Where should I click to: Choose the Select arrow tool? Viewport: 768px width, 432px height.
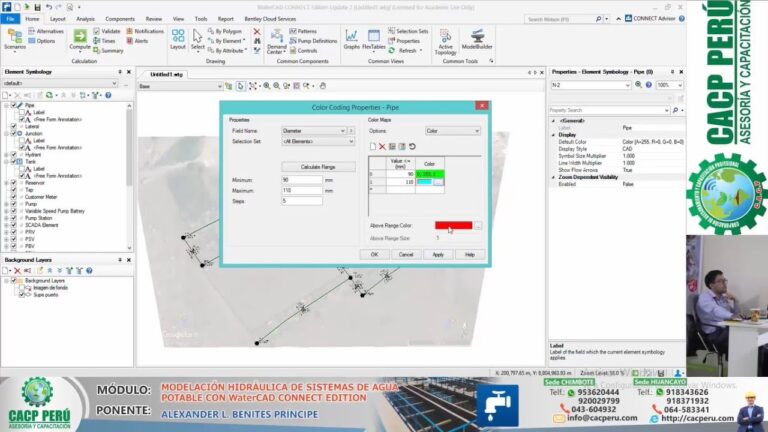tap(197, 39)
